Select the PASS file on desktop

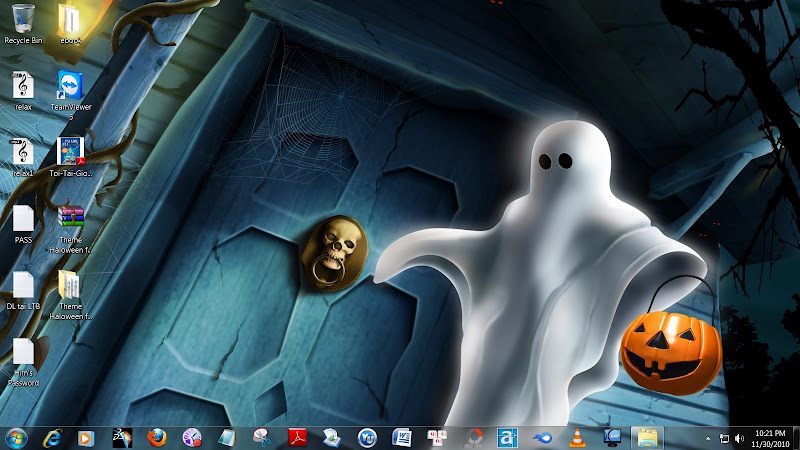click(x=23, y=224)
